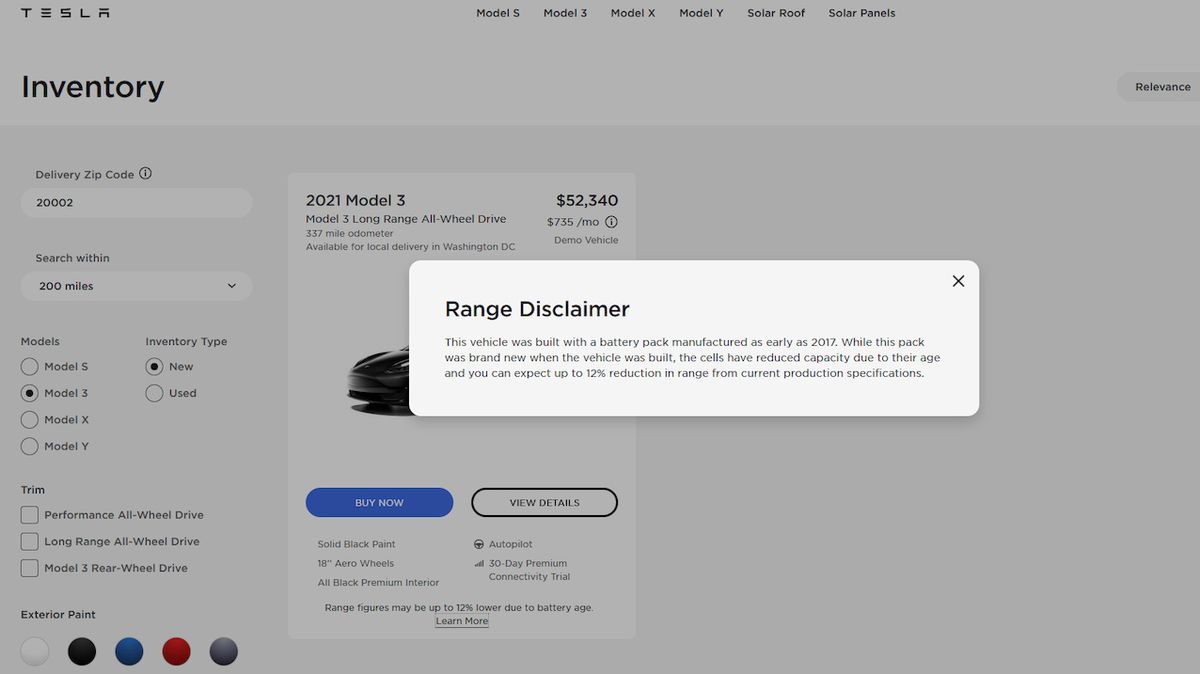
Task: Check Performance All-Wheel Drive trim
Action: coord(30,515)
